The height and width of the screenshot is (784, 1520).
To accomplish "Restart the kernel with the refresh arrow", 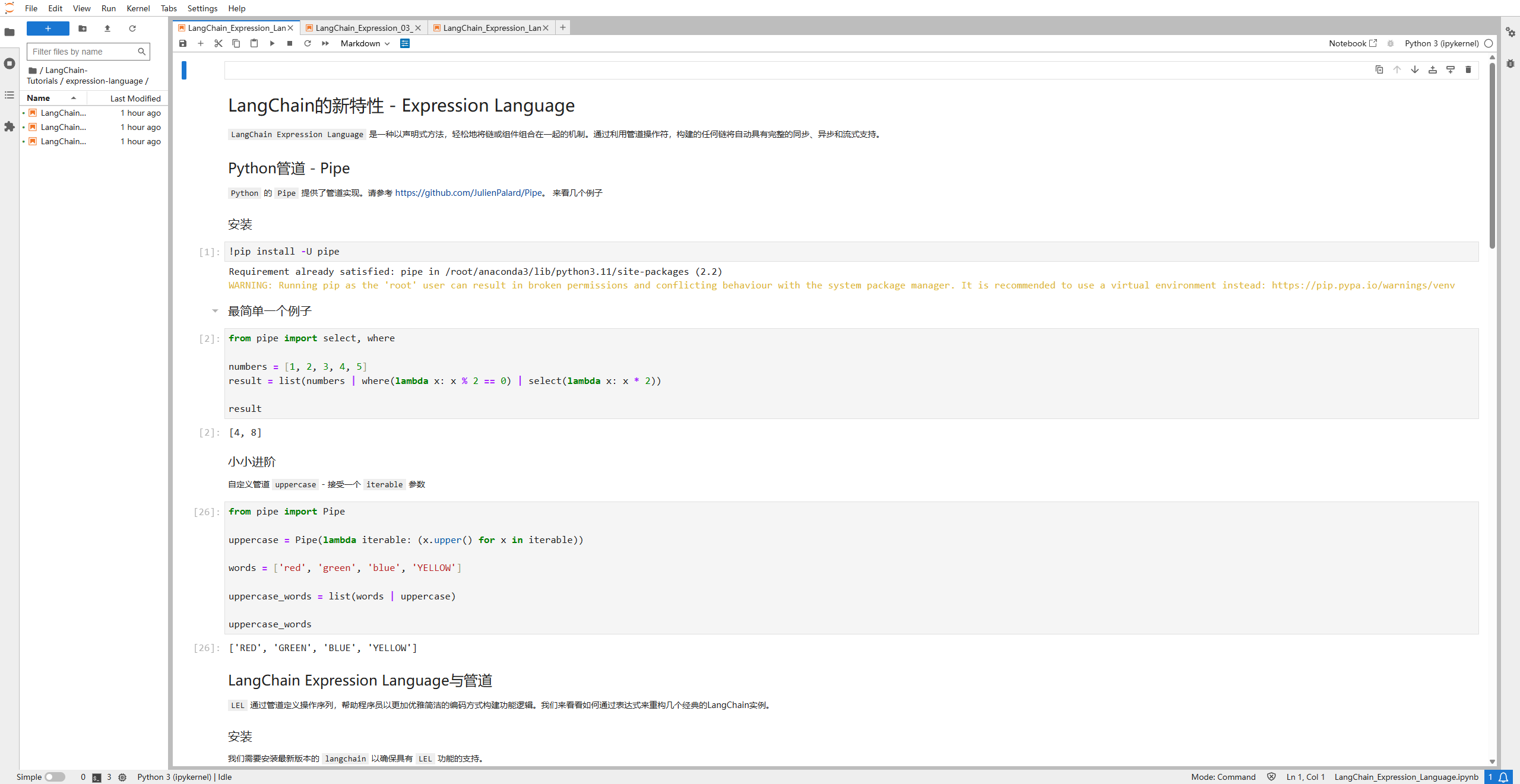I will (x=308, y=43).
